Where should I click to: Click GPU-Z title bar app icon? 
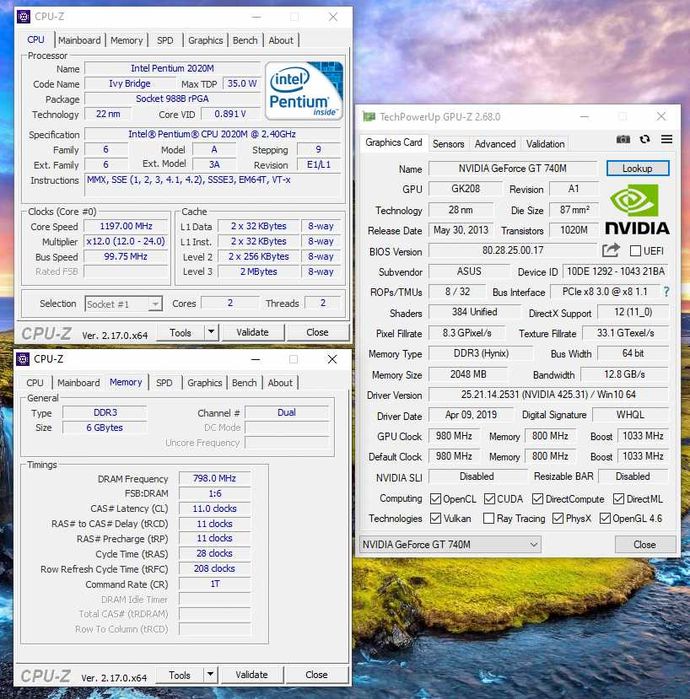tap(369, 117)
